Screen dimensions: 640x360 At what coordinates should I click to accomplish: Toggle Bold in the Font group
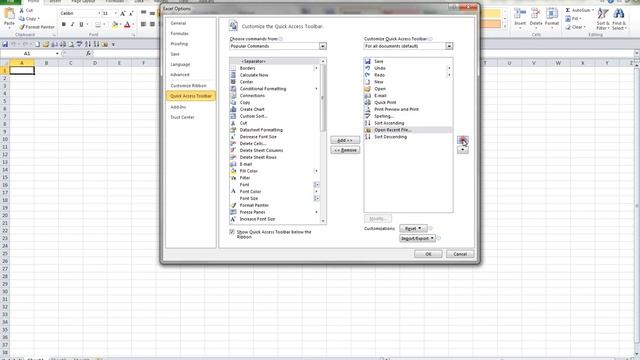(x=64, y=24)
